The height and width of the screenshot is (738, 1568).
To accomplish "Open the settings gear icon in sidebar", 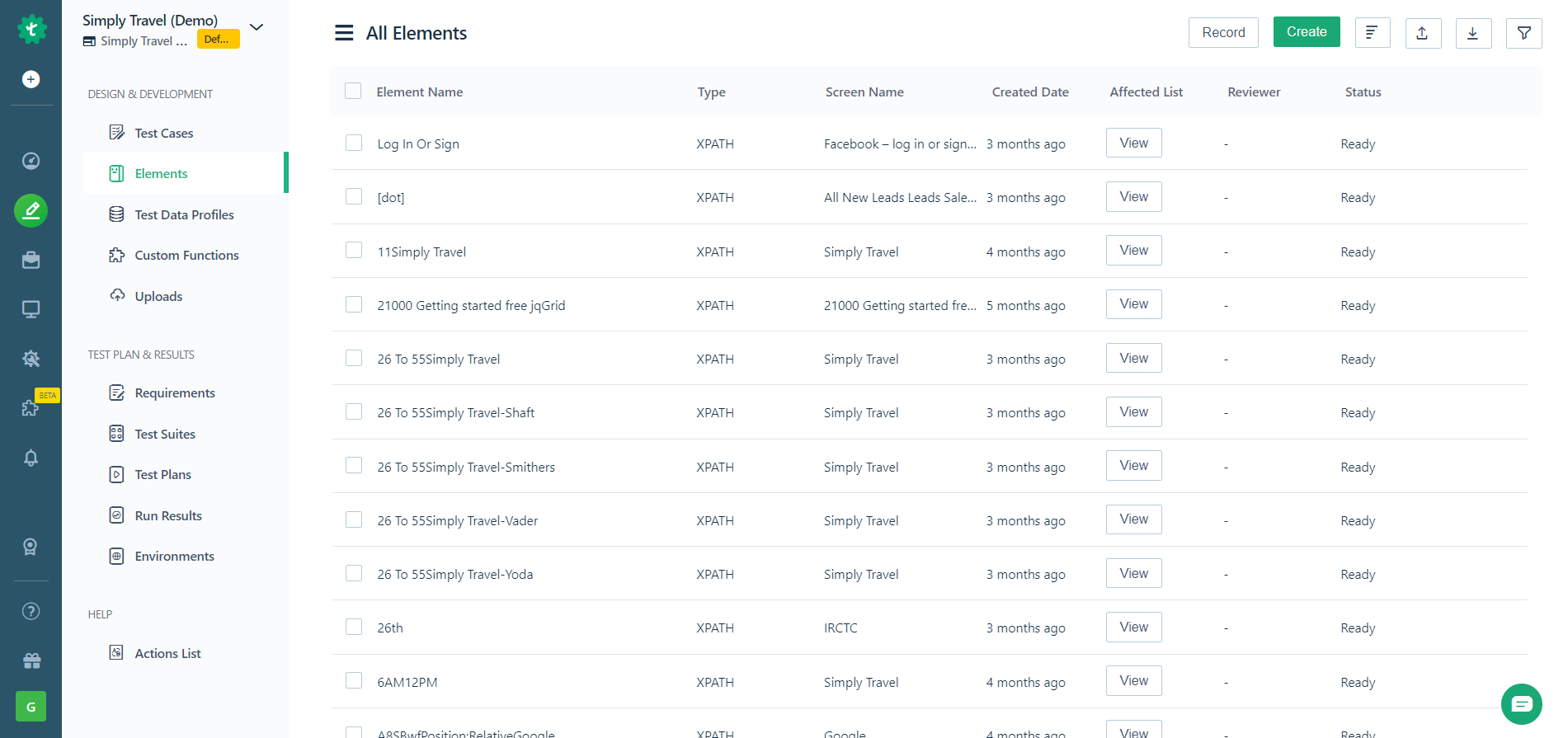I will click(x=31, y=359).
